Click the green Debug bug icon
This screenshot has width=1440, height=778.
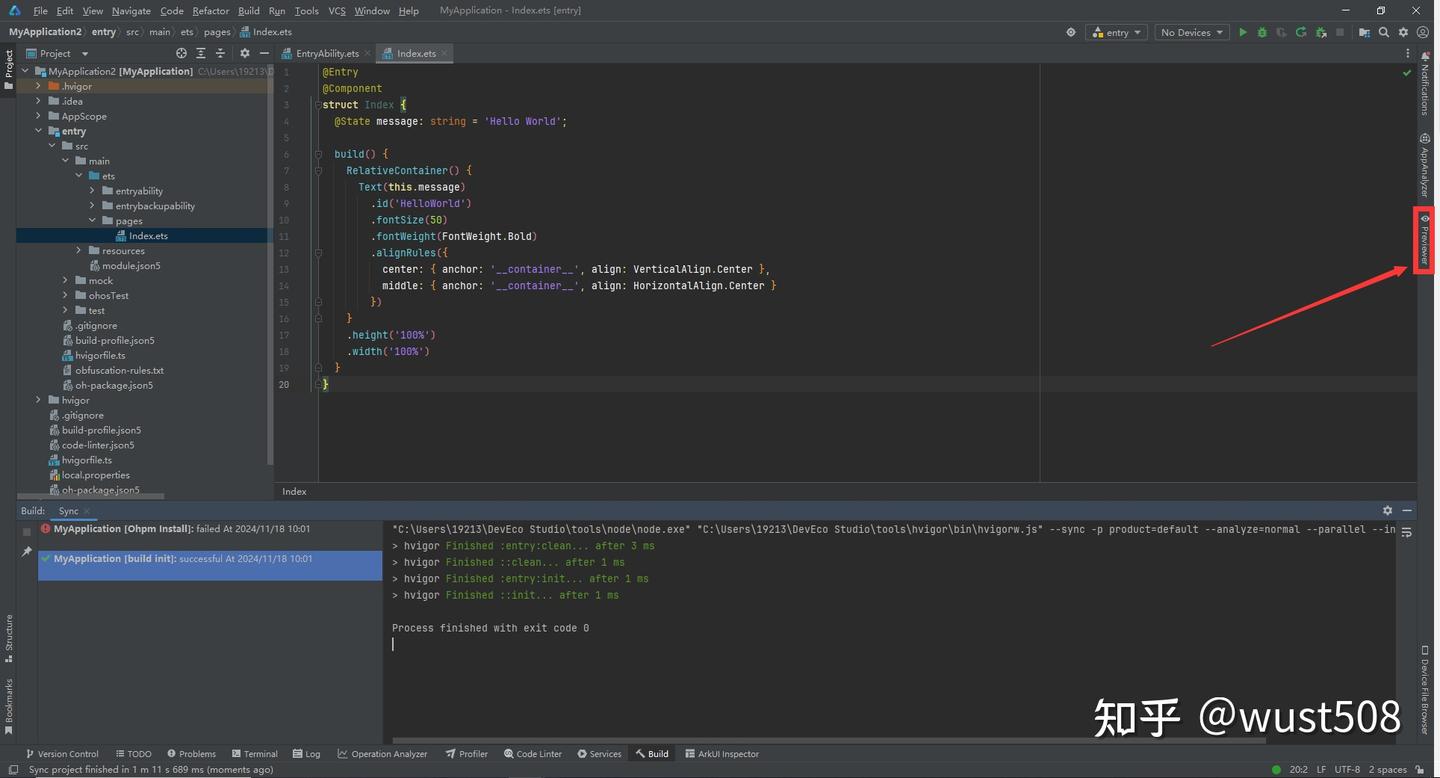pos(1262,32)
